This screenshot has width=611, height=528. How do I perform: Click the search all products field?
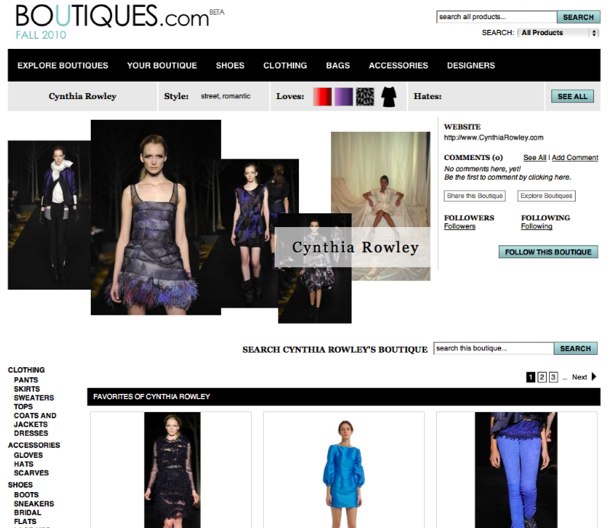(x=496, y=17)
